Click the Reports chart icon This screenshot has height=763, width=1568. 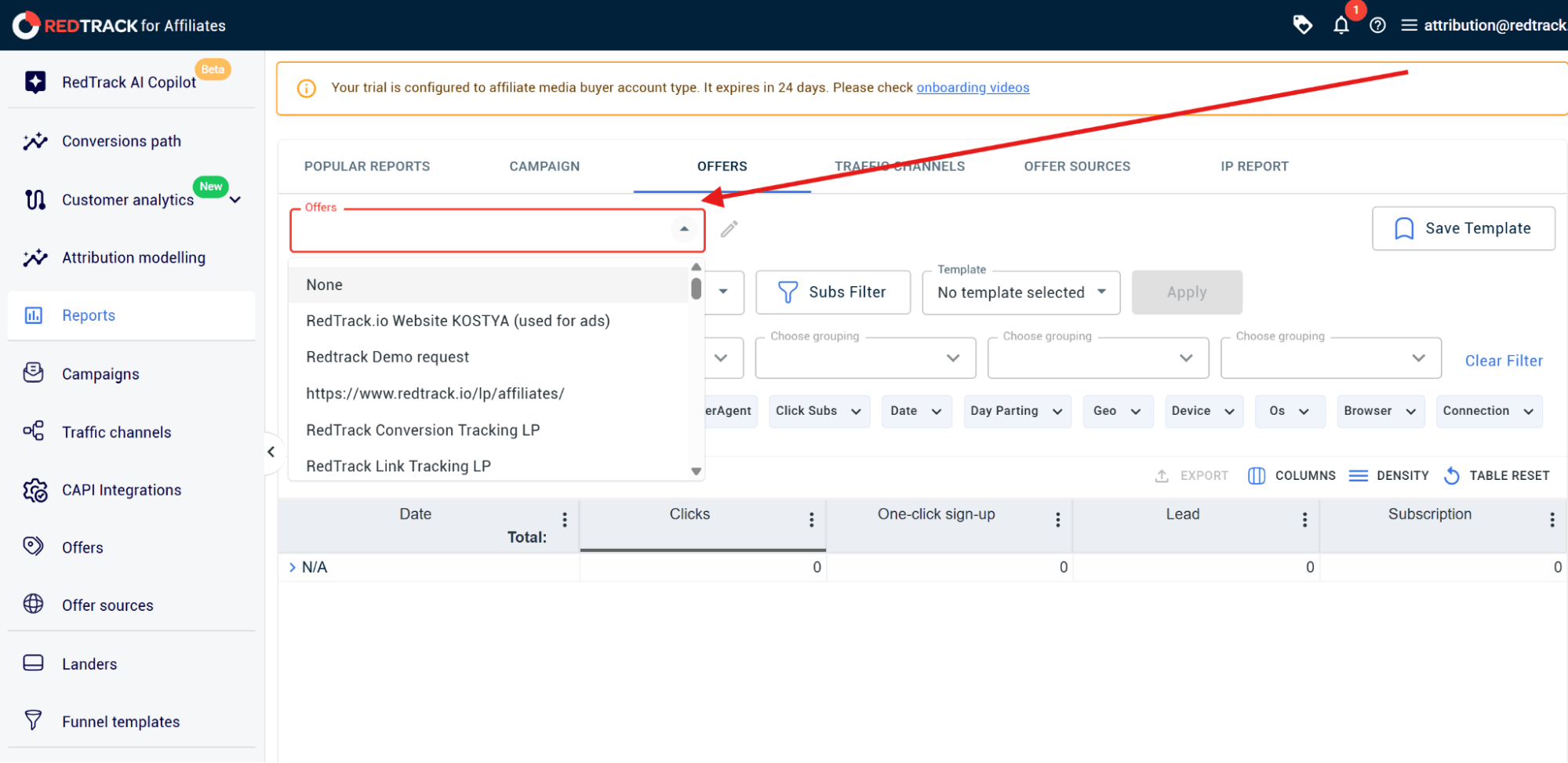pyautogui.click(x=34, y=315)
